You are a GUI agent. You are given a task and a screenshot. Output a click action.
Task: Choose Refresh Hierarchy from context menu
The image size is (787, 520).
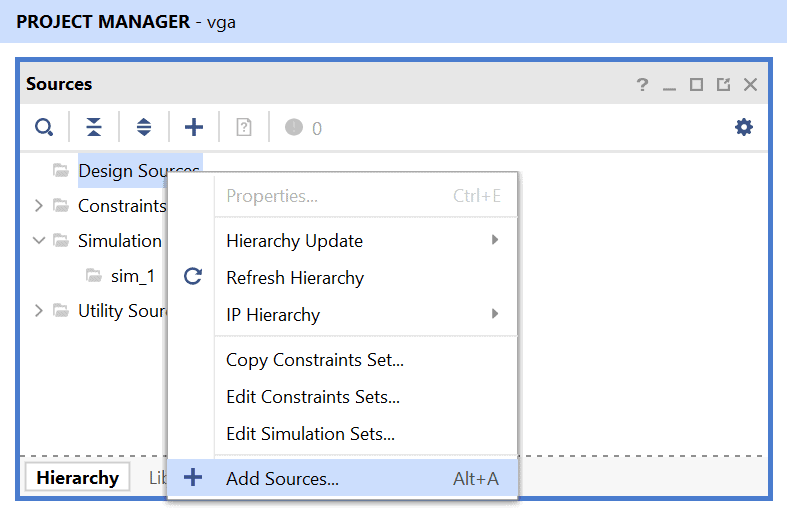pyautogui.click(x=295, y=278)
